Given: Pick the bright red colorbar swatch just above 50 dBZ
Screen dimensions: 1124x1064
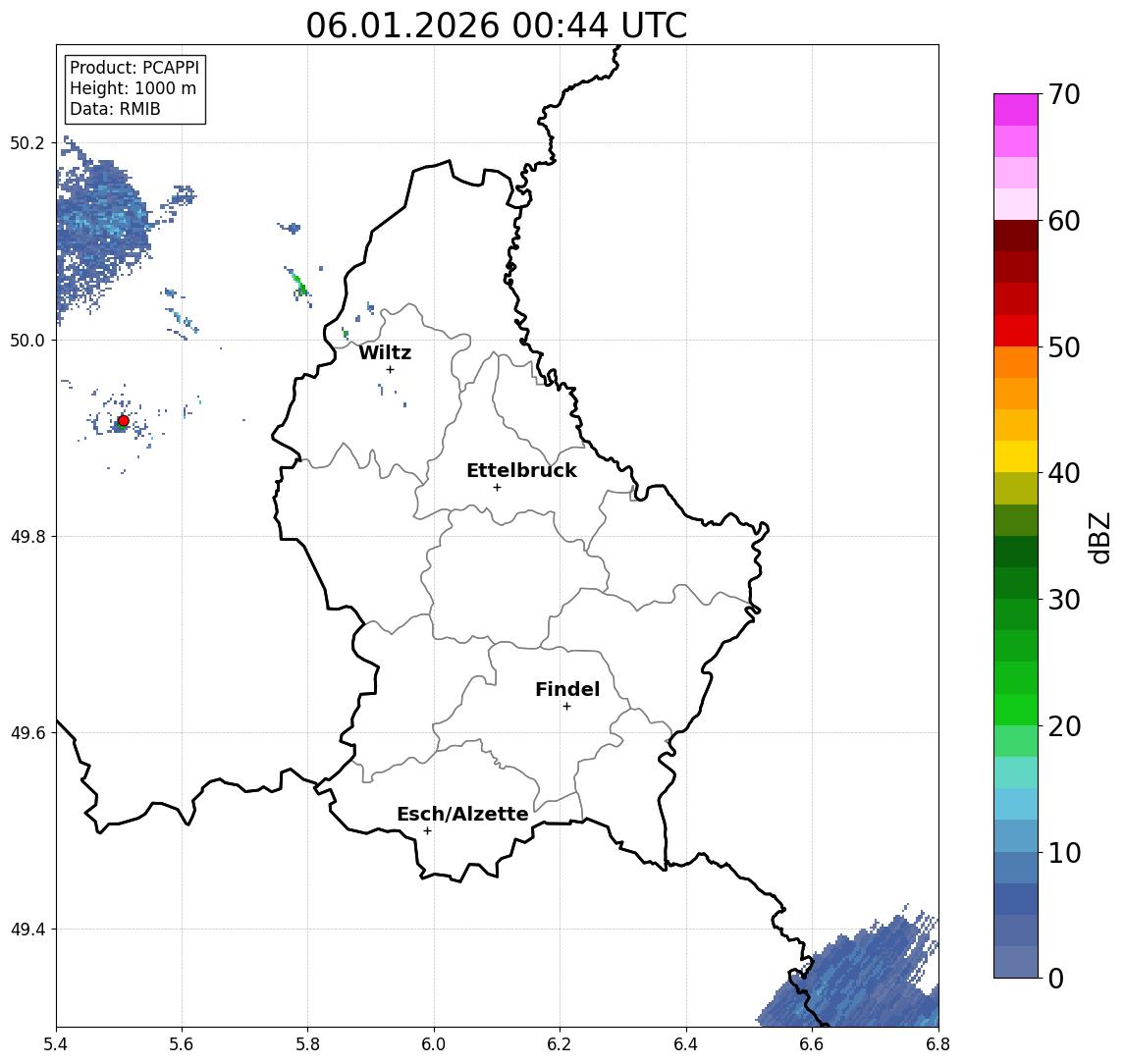Looking at the screenshot, I should coord(1016,331).
